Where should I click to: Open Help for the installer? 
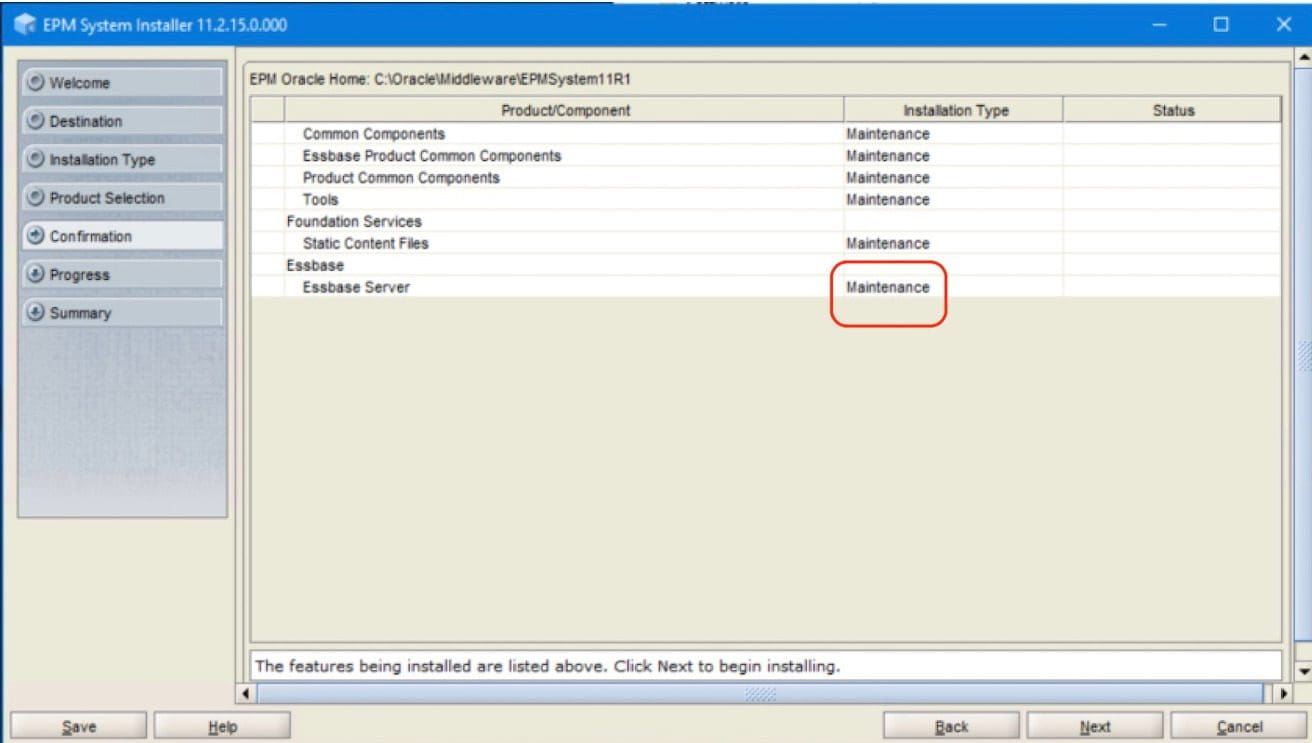pyautogui.click(x=222, y=727)
